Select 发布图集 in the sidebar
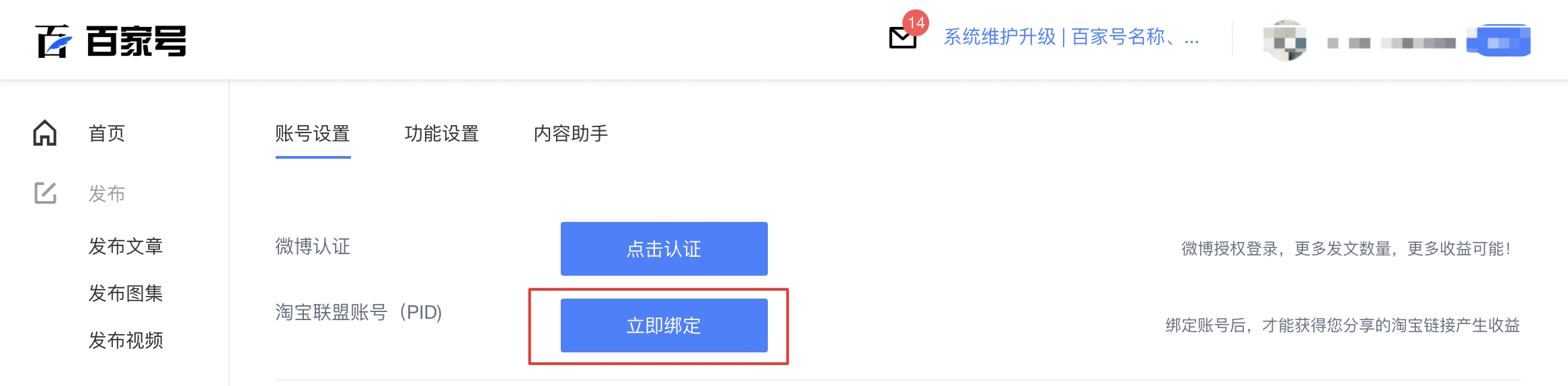 click(x=126, y=293)
